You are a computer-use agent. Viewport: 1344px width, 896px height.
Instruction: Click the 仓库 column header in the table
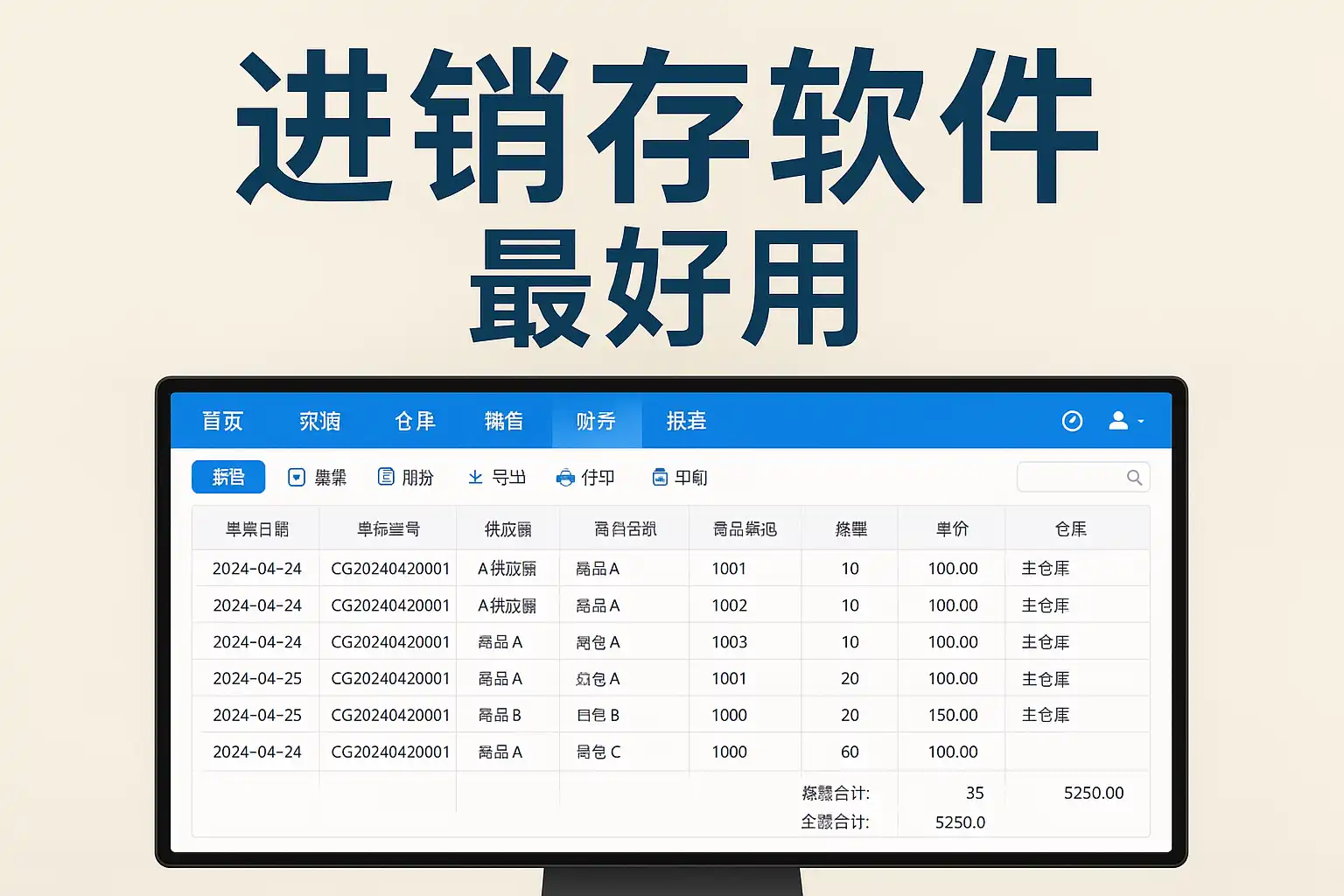(1071, 528)
